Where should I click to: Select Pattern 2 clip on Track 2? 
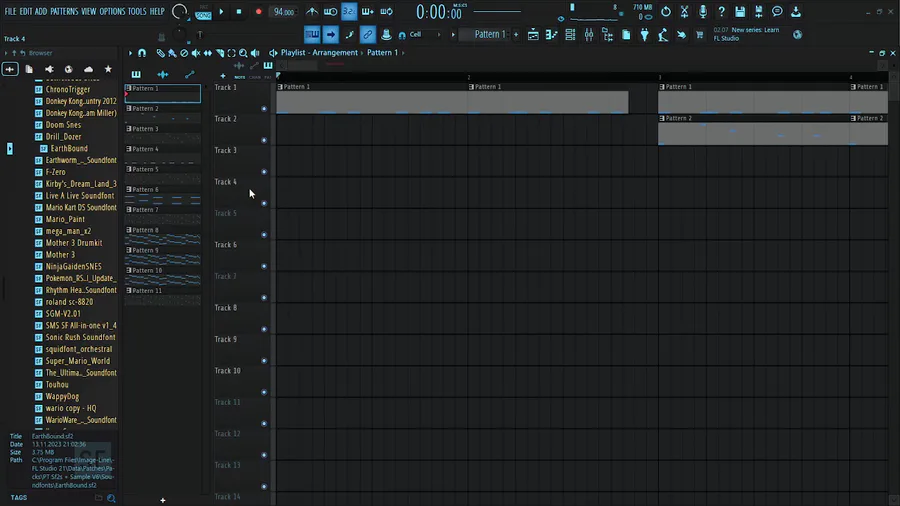[x=753, y=129]
